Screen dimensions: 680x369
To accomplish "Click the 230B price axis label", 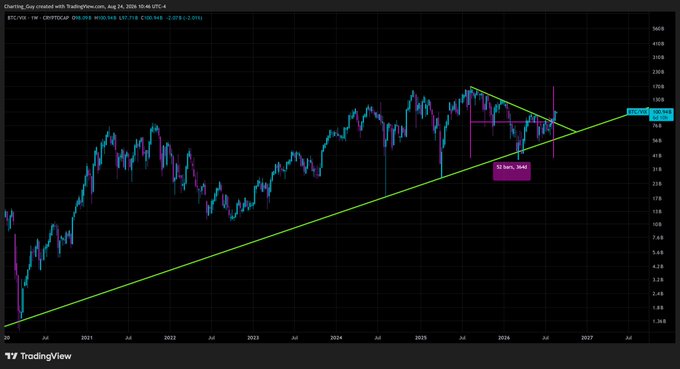I will [x=658, y=72].
